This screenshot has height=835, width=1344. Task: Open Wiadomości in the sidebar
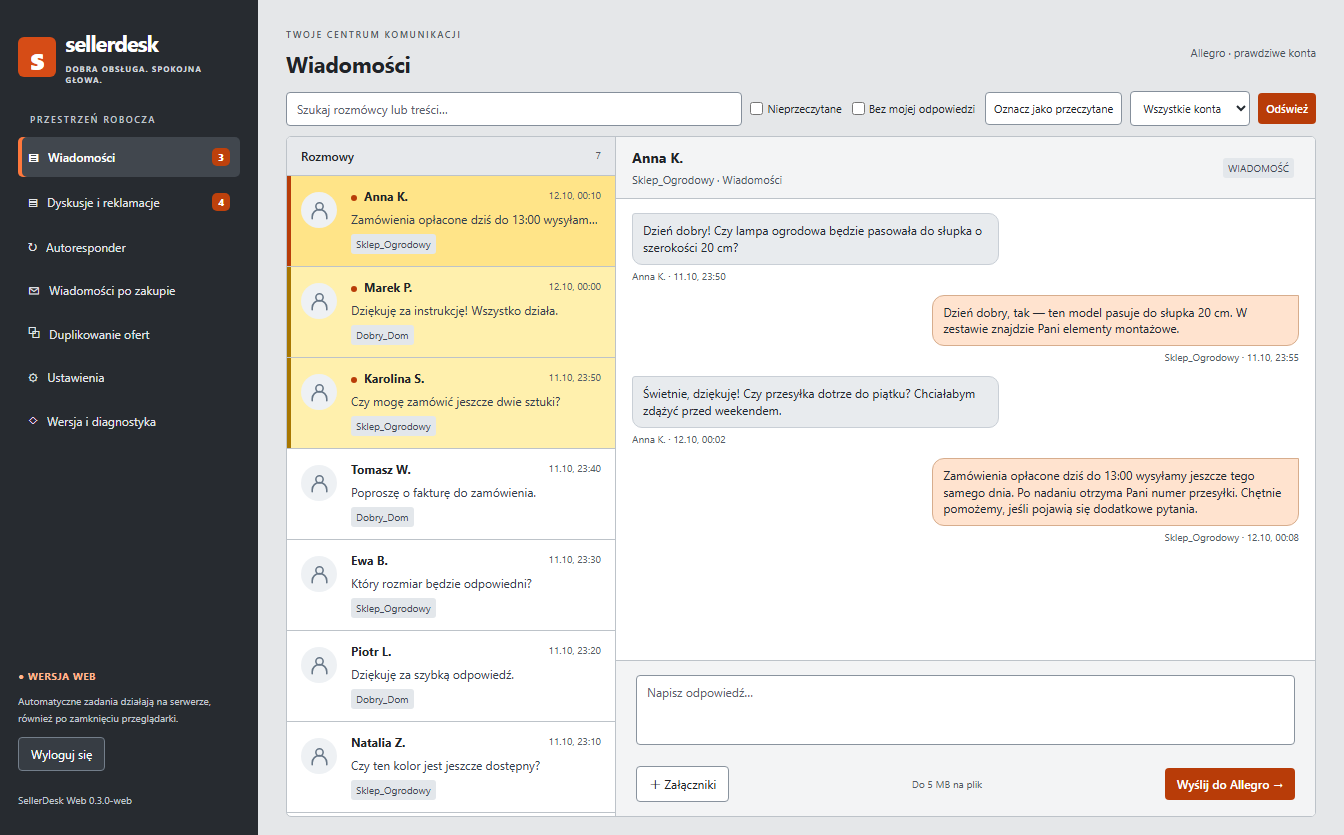click(129, 157)
